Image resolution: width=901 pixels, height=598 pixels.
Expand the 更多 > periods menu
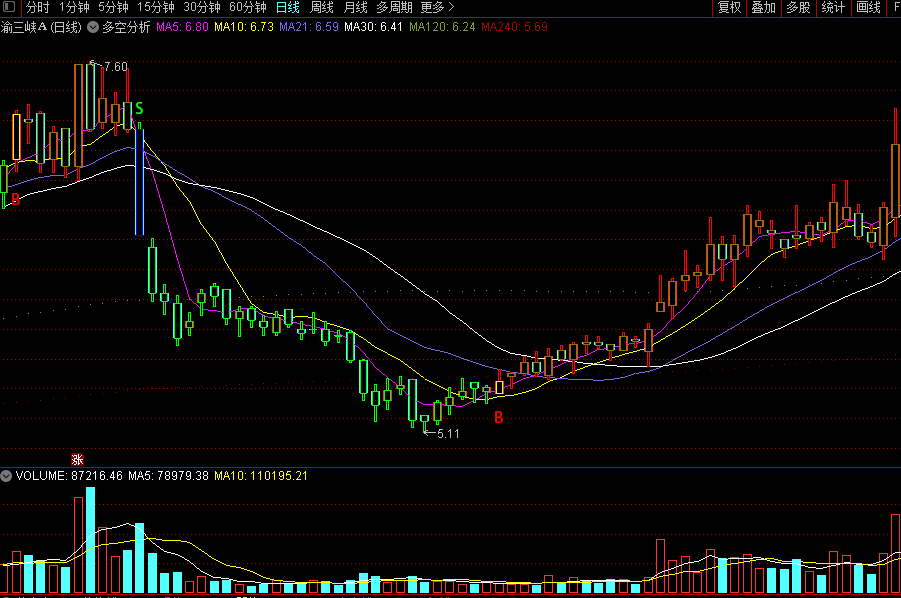(x=437, y=7)
